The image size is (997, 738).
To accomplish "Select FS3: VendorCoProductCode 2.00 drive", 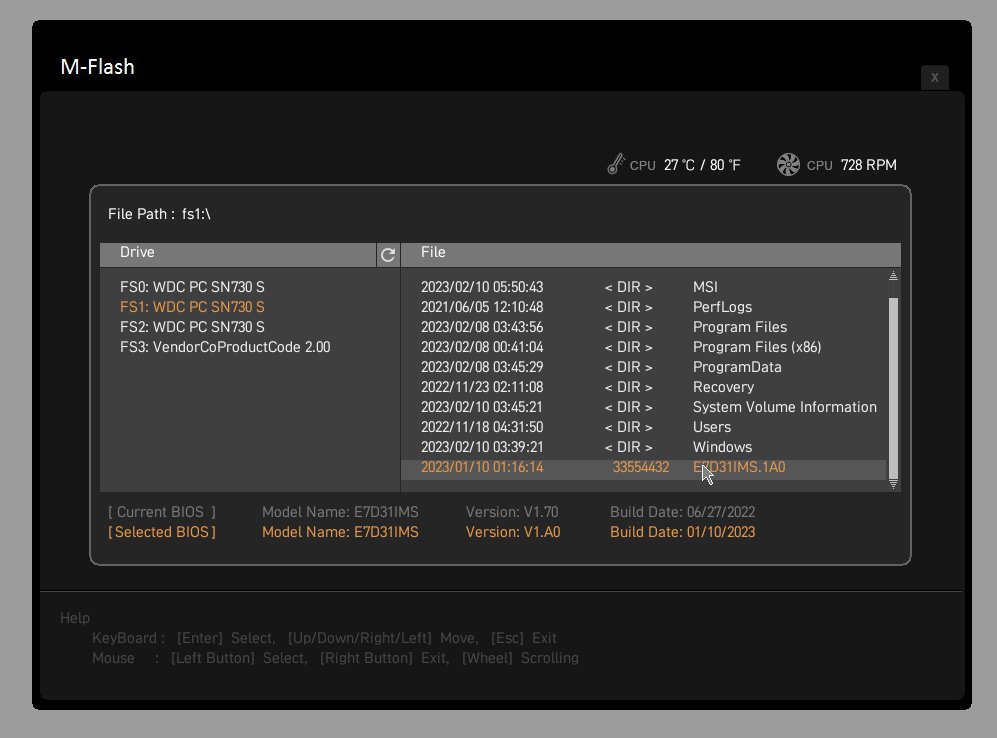I will point(224,347).
